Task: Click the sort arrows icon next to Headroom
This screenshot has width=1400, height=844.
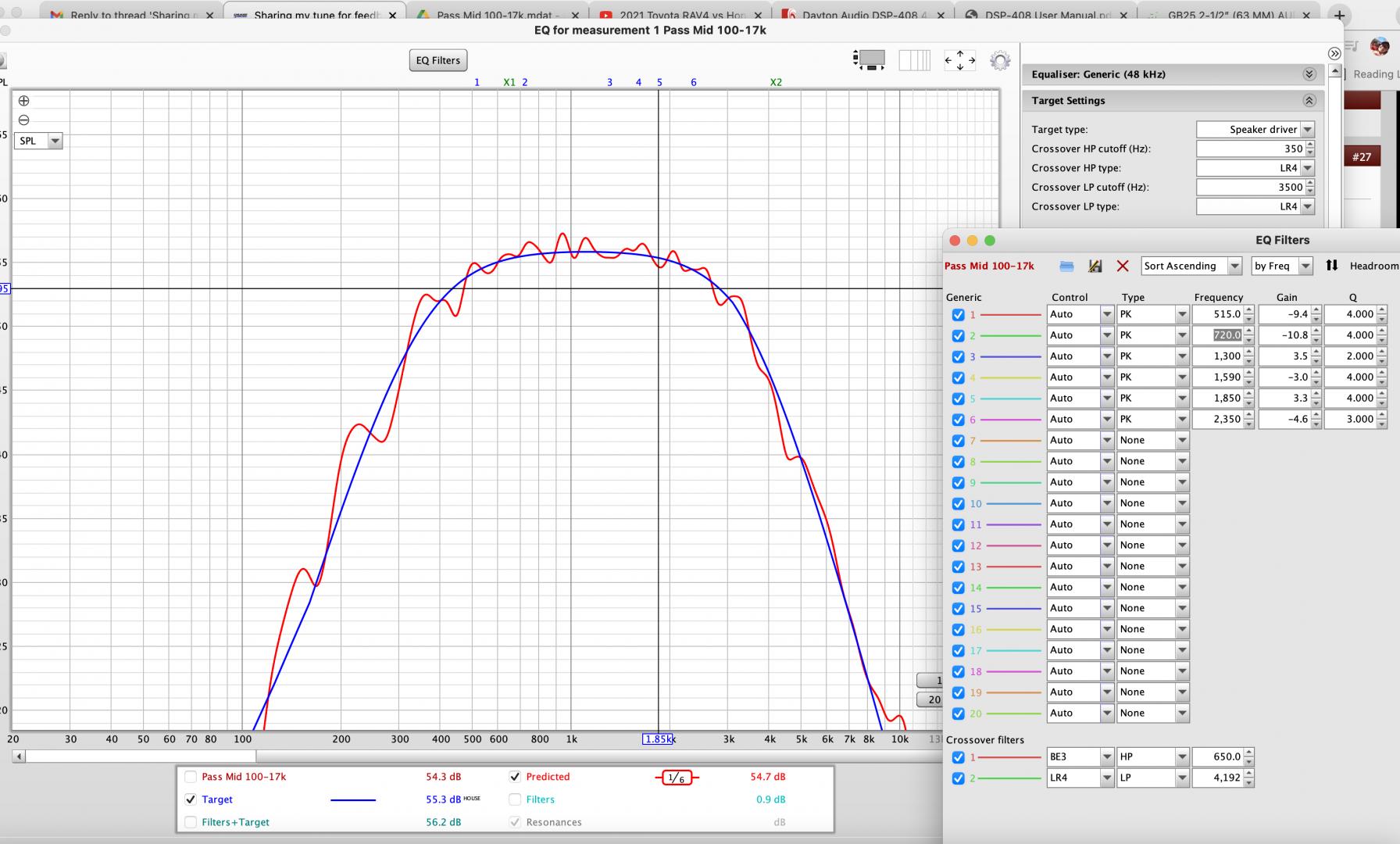Action: tap(1332, 266)
